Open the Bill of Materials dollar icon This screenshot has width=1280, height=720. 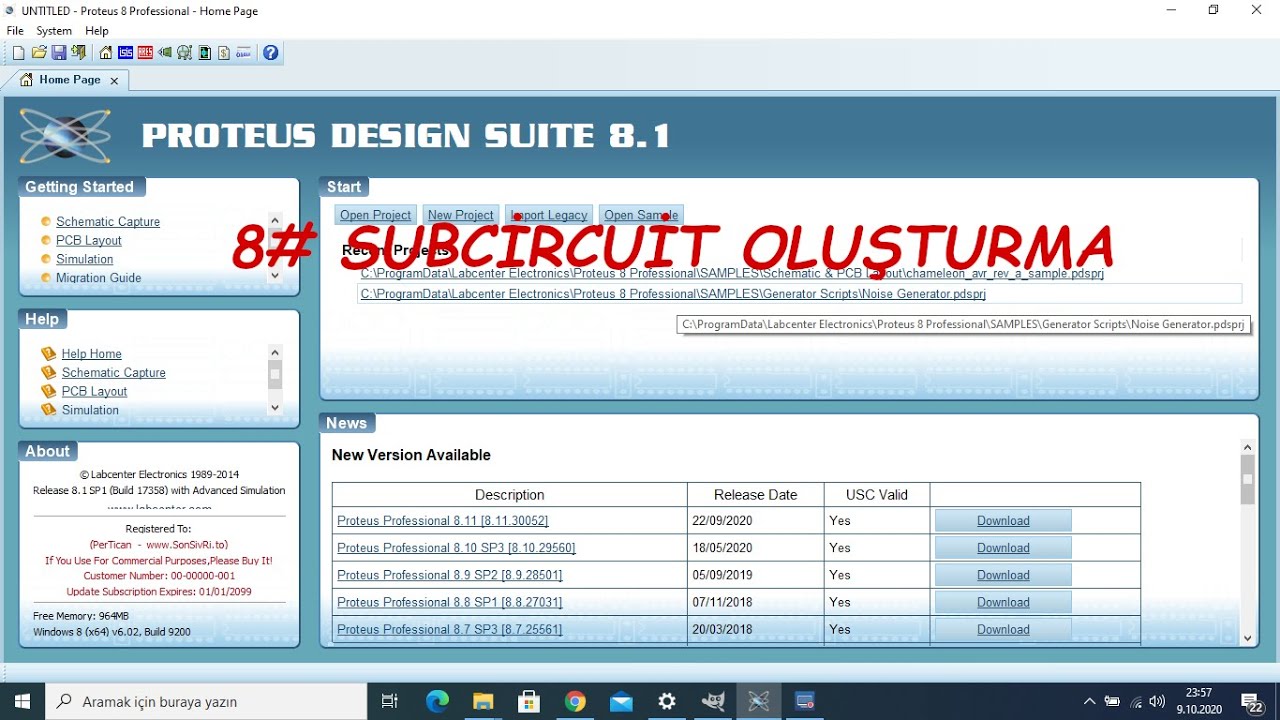[x=224, y=53]
